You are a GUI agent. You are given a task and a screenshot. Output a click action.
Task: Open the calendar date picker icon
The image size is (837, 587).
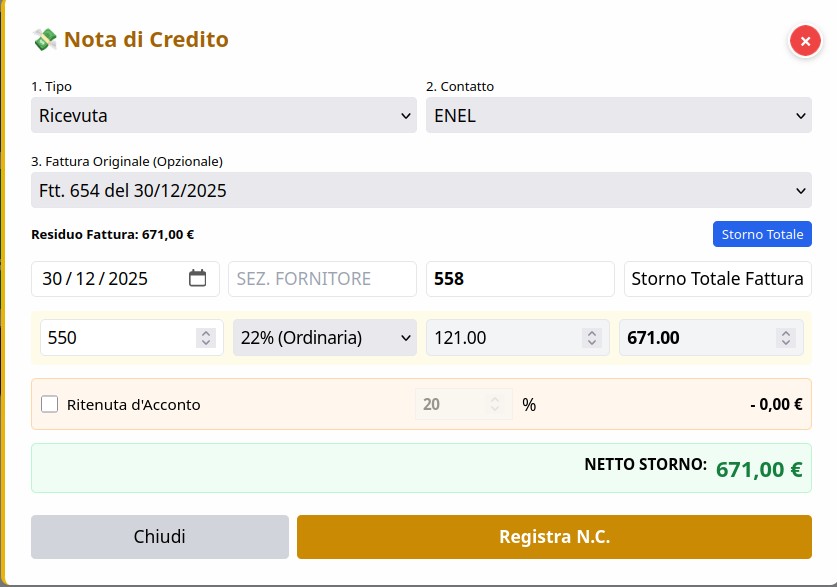[x=198, y=279]
